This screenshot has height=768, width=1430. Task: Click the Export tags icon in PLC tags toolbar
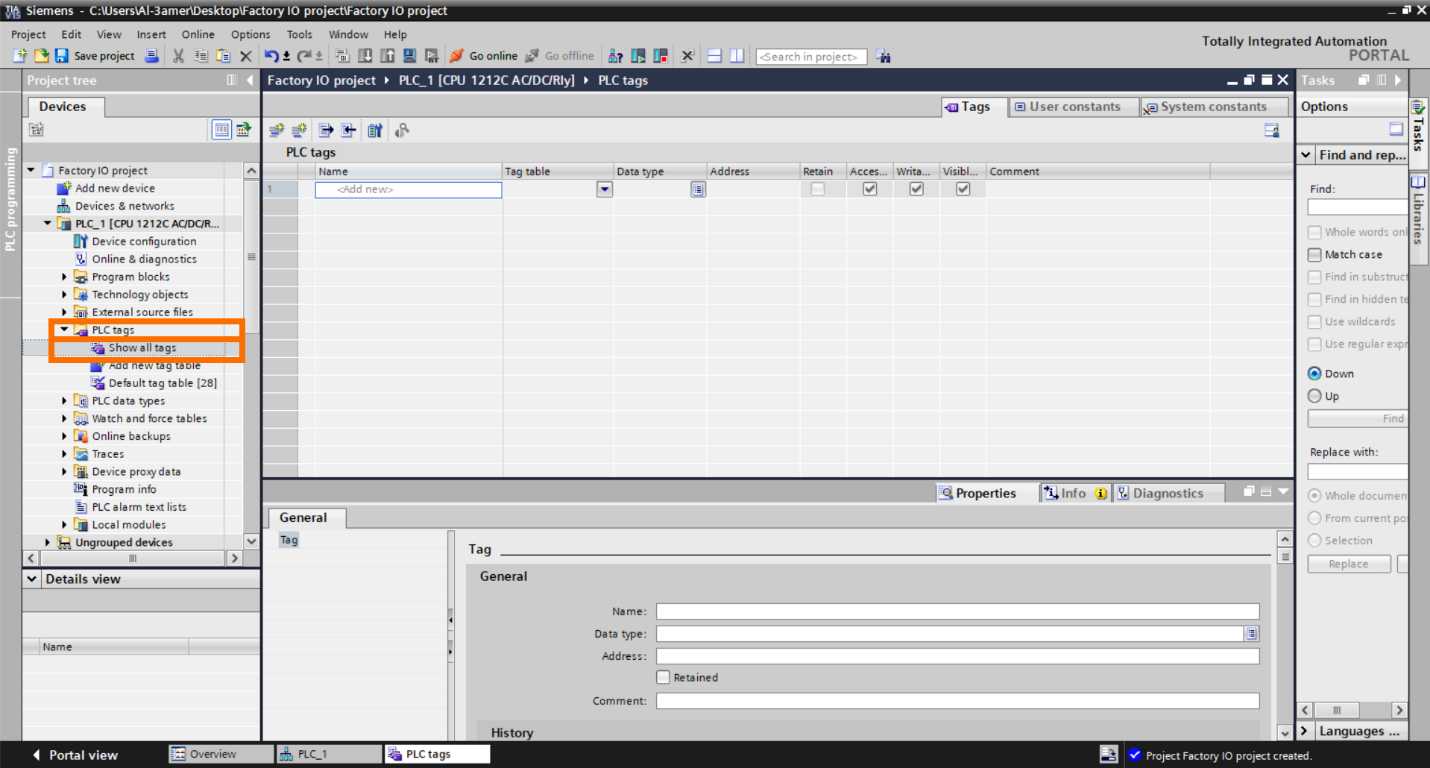click(326, 130)
